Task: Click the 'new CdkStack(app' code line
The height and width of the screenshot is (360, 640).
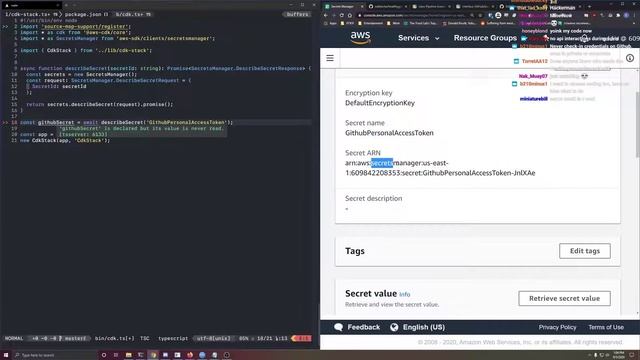Action: pos(65,140)
